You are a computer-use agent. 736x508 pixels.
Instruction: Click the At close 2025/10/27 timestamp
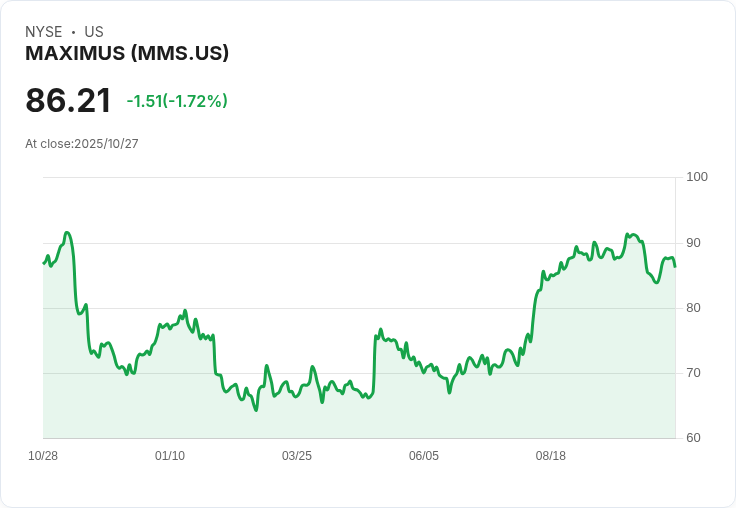click(x=82, y=144)
